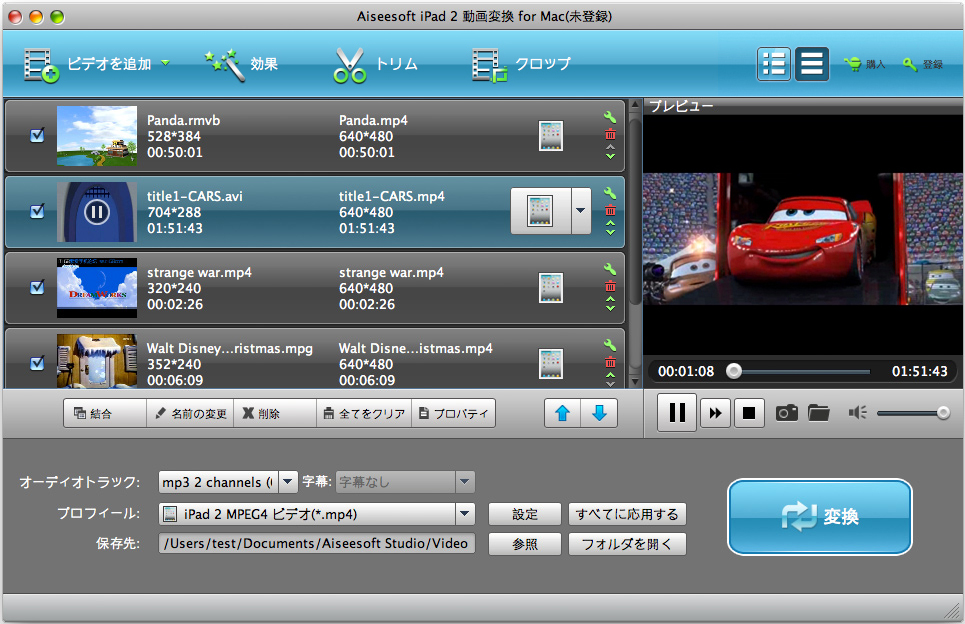This screenshot has width=965, height=624.
Task: Click the iPad profile button for title1-CARS.mp4
Action: 541,211
